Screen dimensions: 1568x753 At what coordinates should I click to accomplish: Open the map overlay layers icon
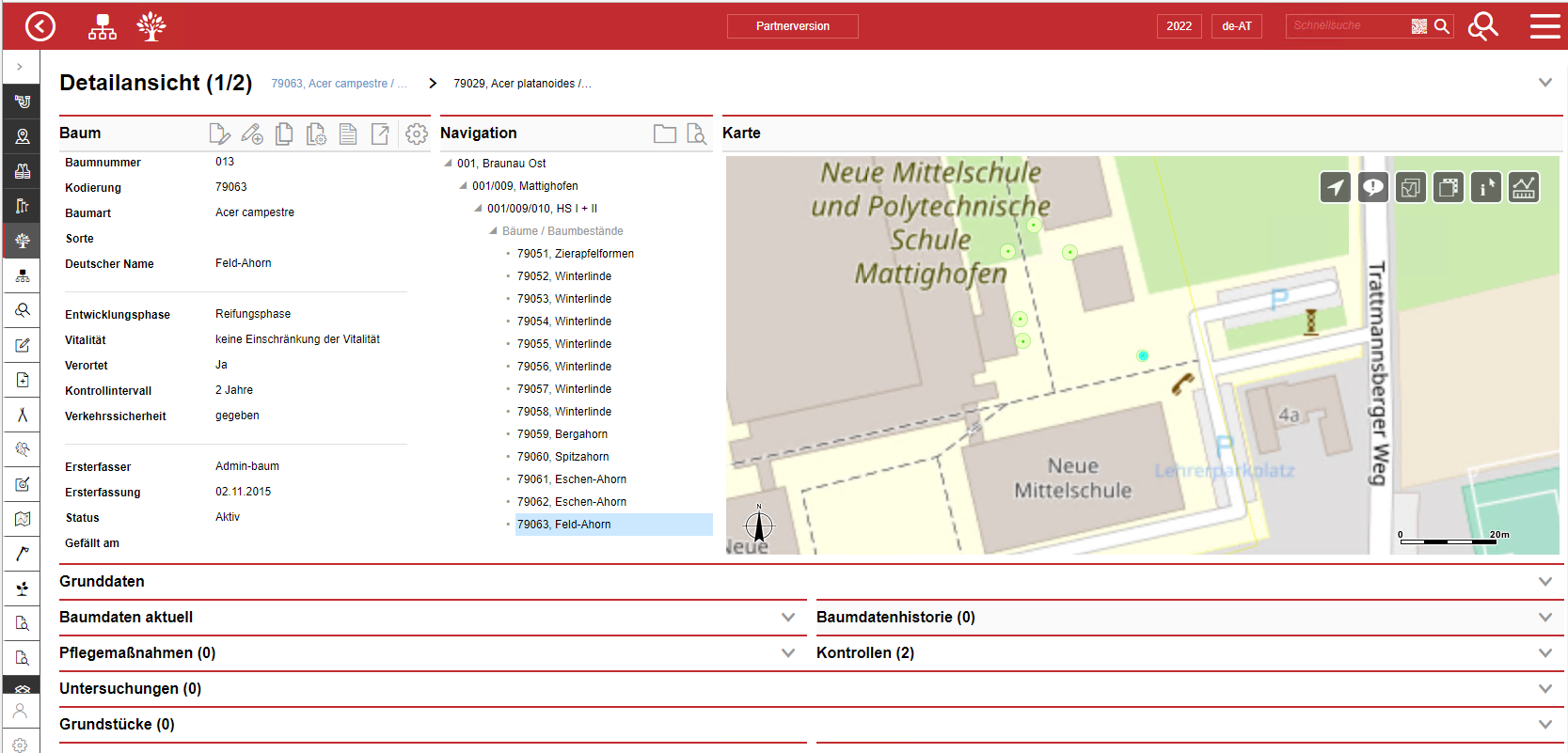click(x=1449, y=188)
